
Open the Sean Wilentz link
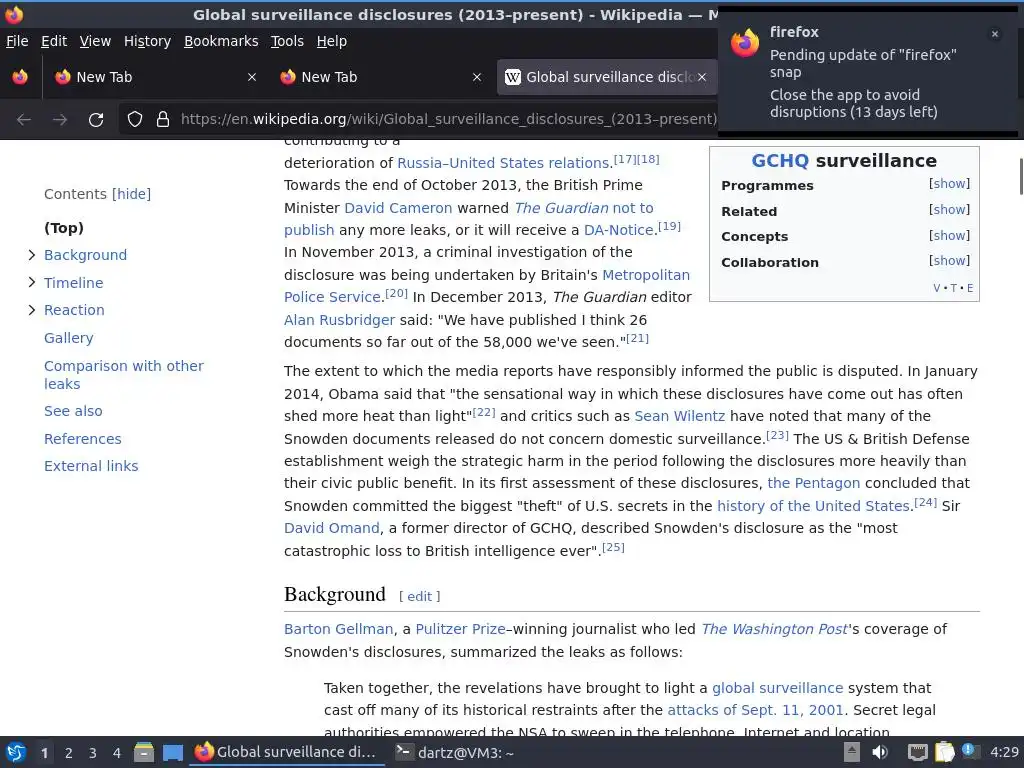pyautogui.click(x=679, y=417)
